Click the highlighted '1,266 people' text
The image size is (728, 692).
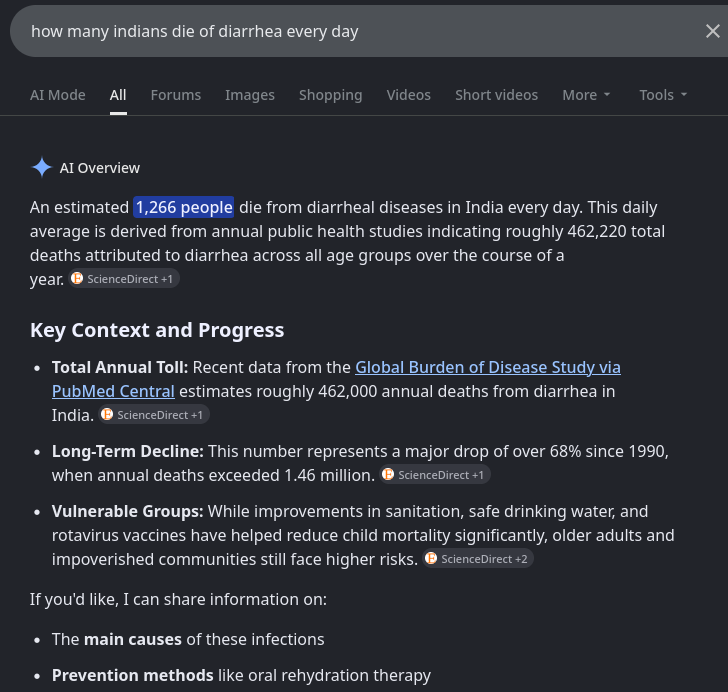pos(184,207)
